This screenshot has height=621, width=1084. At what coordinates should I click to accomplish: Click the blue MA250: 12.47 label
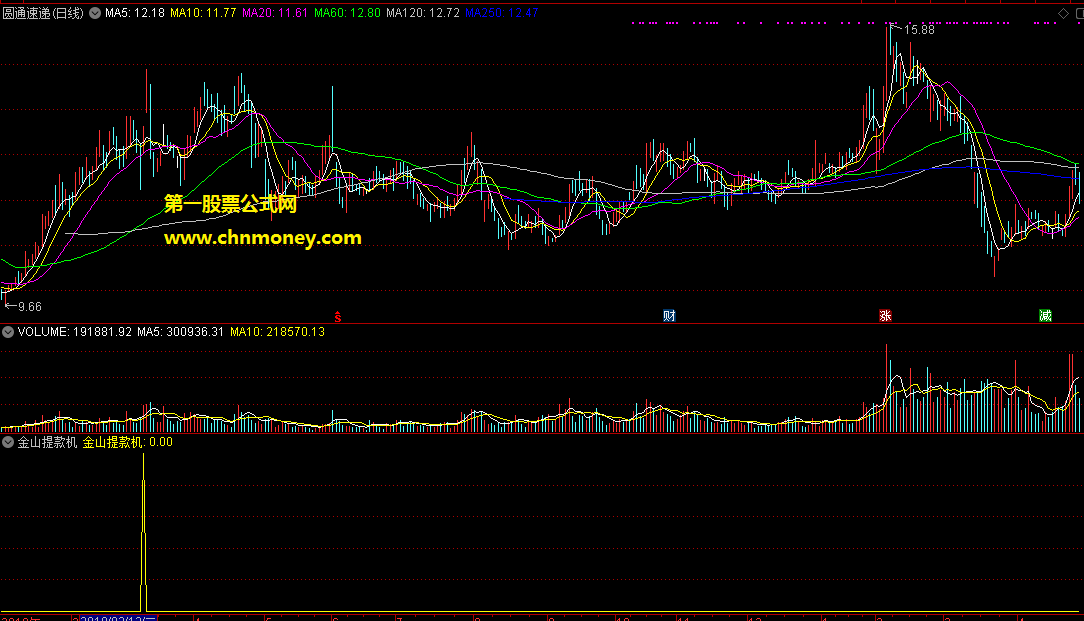click(502, 13)
